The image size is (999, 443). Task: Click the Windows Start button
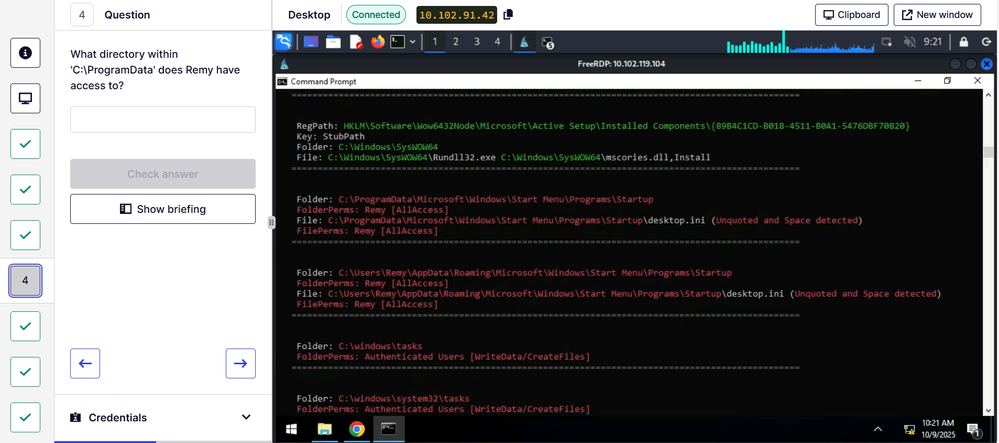pos(292,429)
